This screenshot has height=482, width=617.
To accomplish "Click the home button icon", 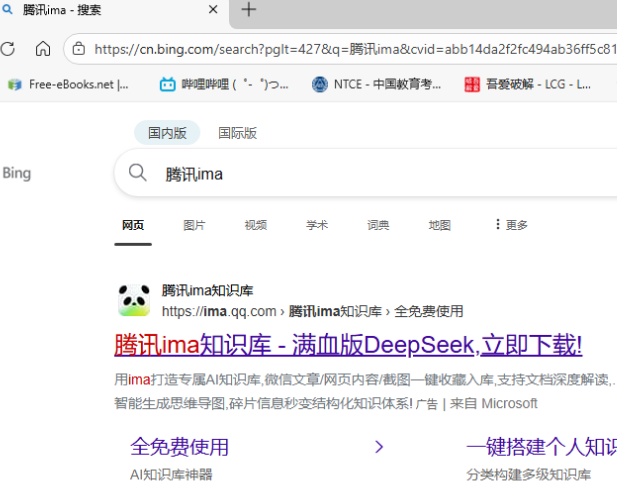I will [x=43, y=48].
